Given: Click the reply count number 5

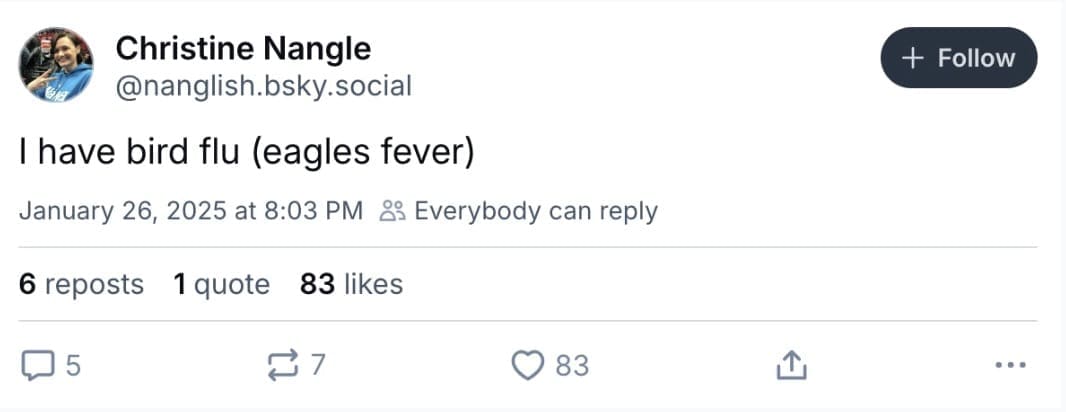Looking at the screenshot, I should click(72, 366).
